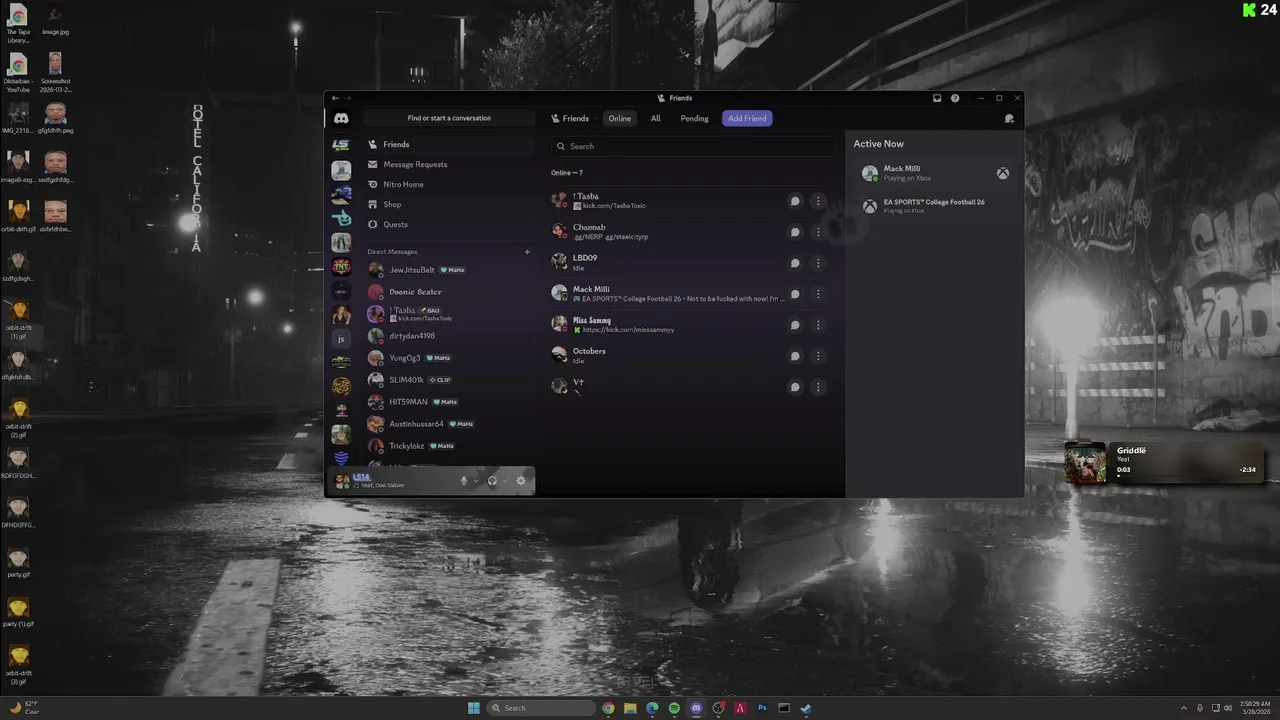Open Mack Milli card in Active Now

(x=935, y=173)
